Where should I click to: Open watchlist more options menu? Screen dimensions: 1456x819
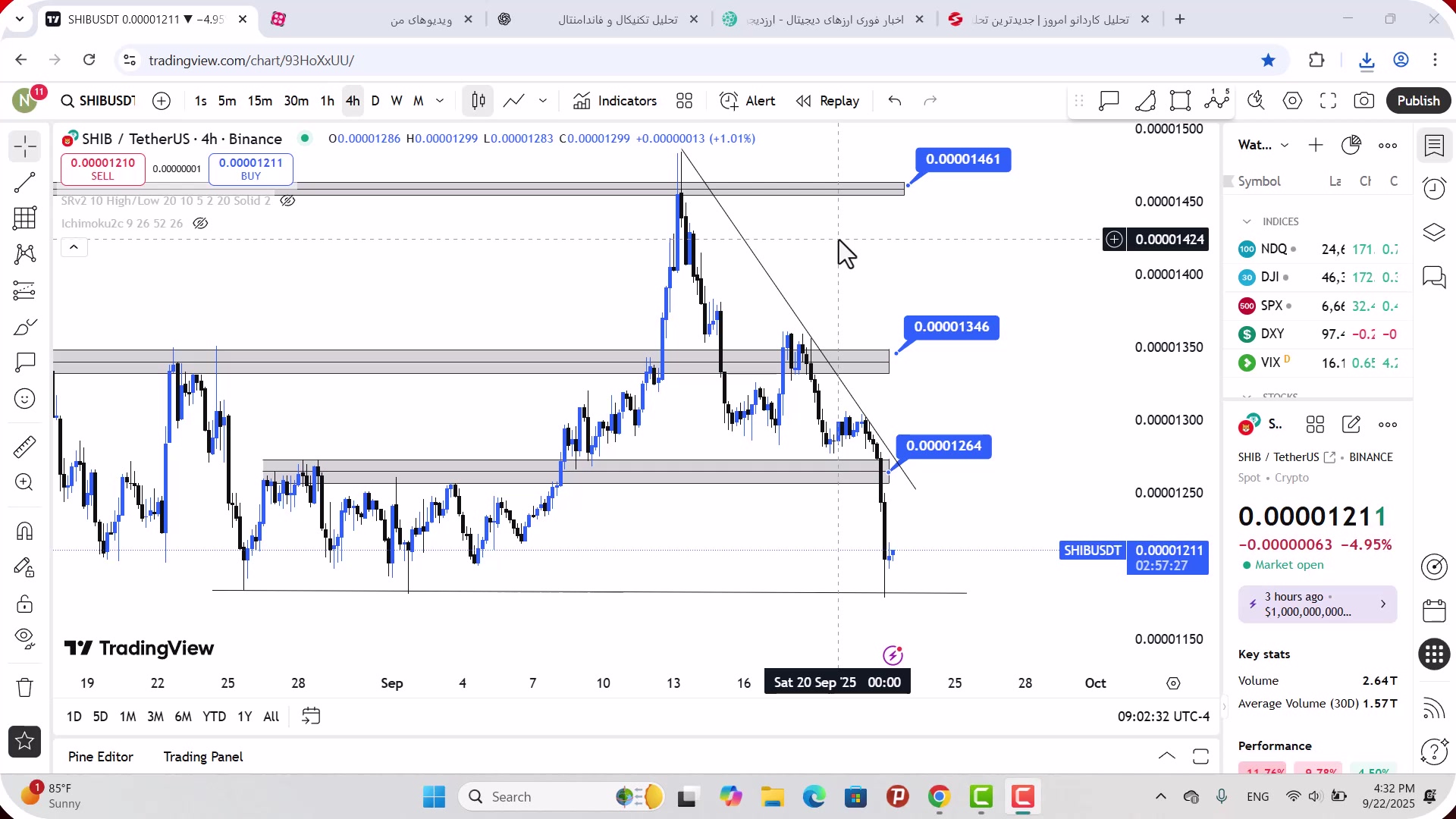pyautogui.click(x=1388, y=146)
